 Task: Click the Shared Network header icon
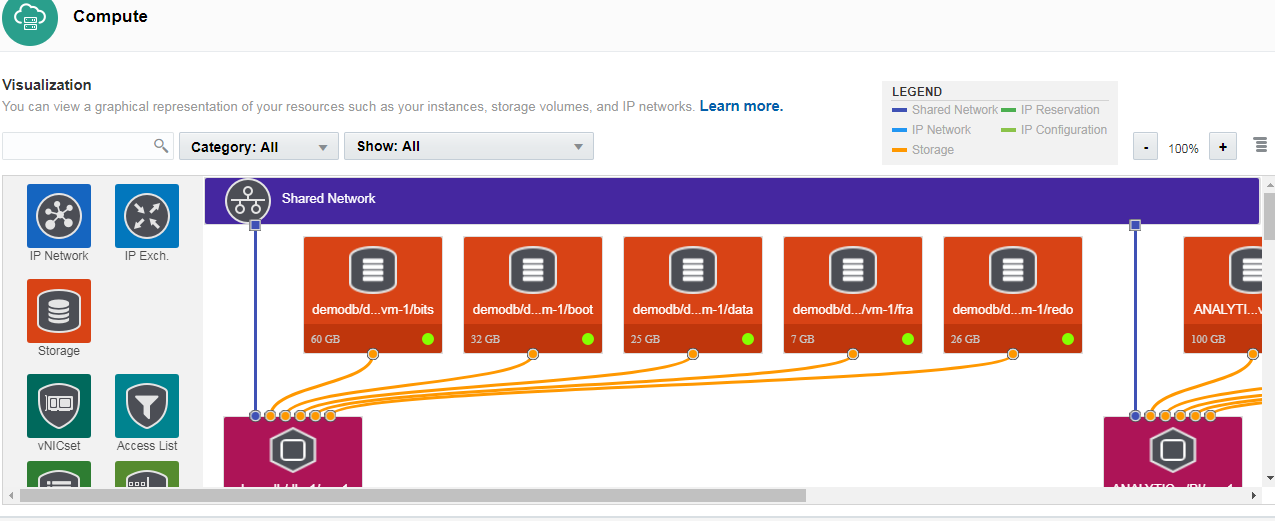(x=248, y=200)
